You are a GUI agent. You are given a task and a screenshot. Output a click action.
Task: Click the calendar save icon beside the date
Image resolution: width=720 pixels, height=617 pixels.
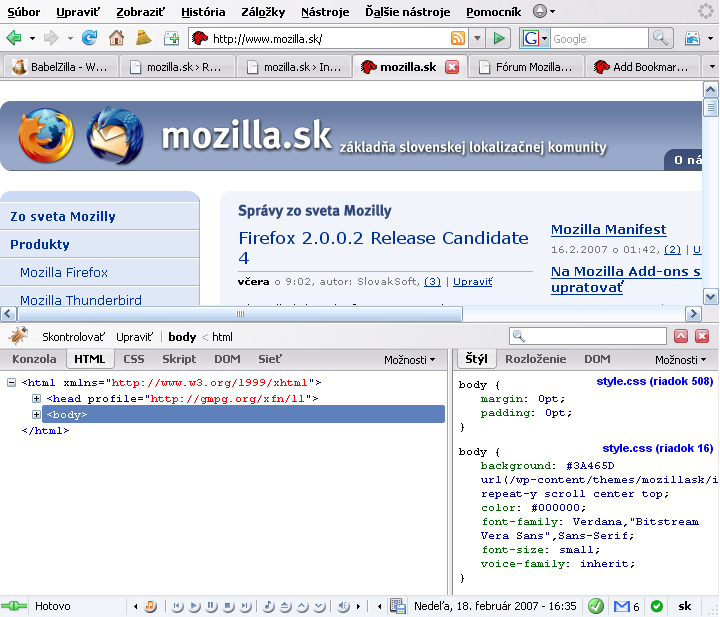398,606
